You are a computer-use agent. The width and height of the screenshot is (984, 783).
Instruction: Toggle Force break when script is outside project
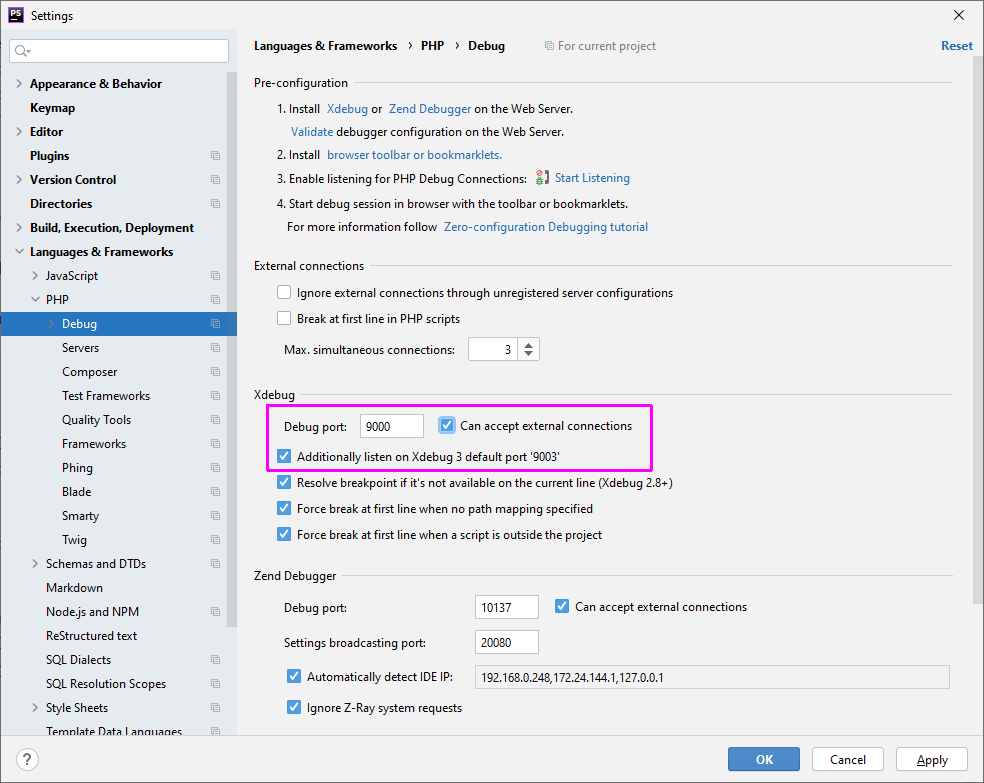tap(284, 534)
